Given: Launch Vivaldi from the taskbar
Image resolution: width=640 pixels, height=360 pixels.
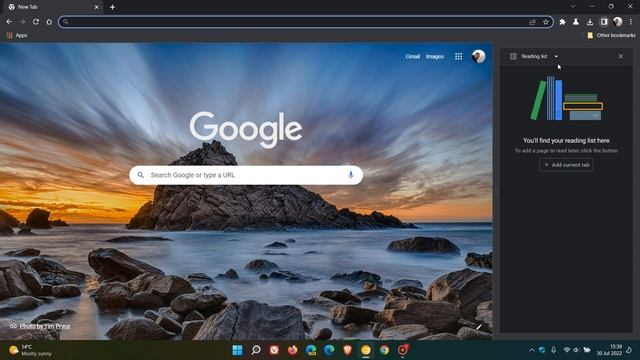Looking at the screenshot, I should pos(274,350).
